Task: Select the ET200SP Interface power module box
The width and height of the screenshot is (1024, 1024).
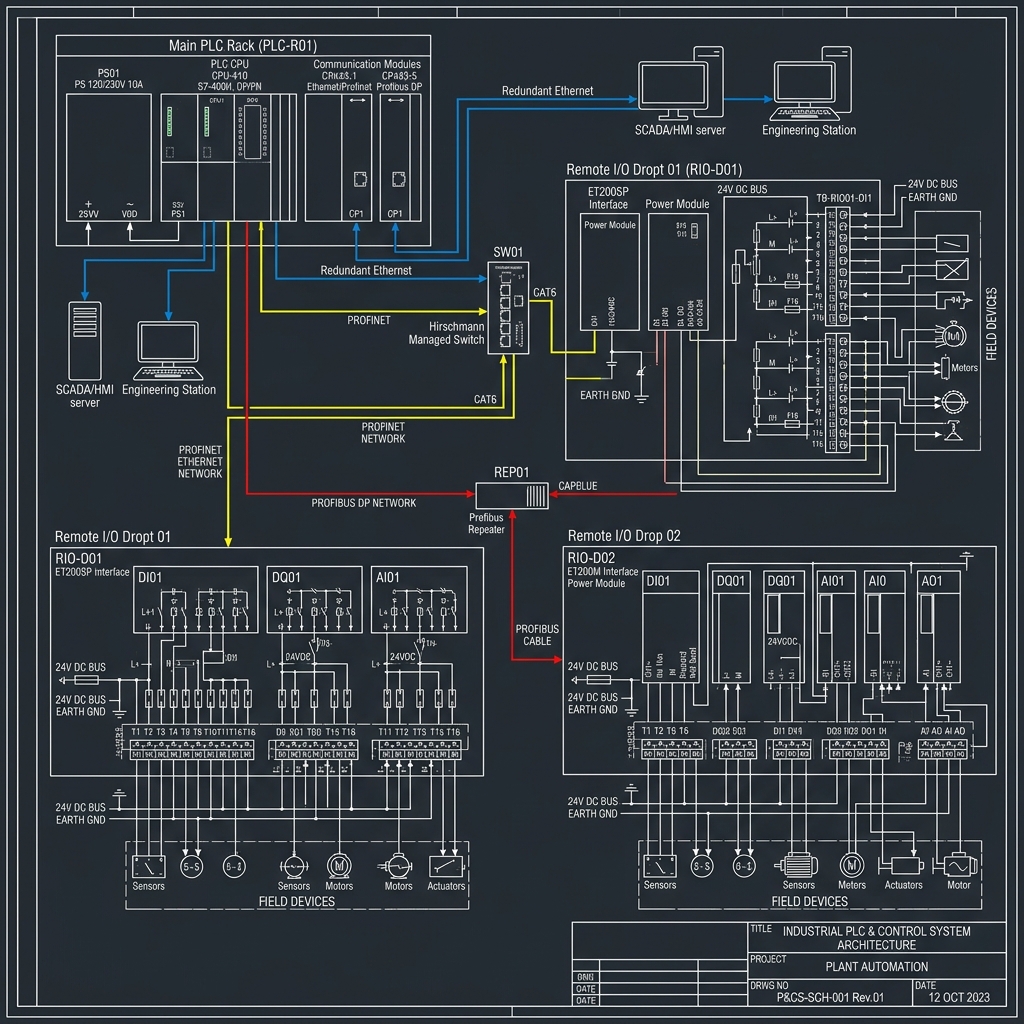Action: point(610,272)
